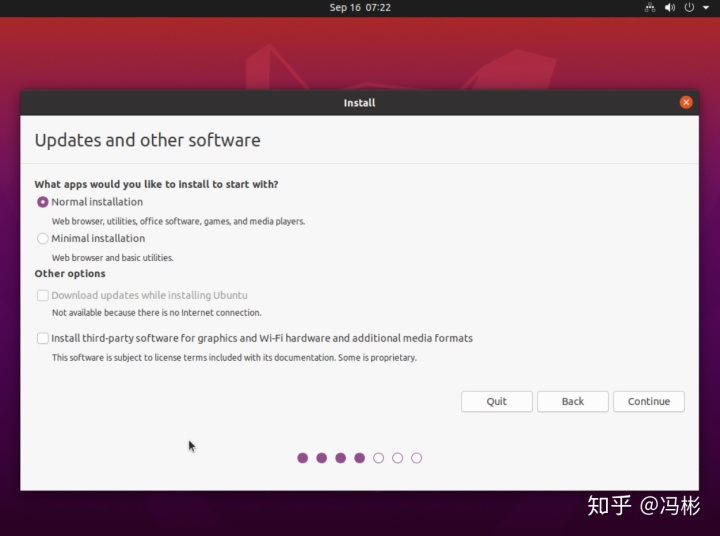Click 'Updates and other software' heading
This screenshot has width=720, height=536.
point(147,141)
